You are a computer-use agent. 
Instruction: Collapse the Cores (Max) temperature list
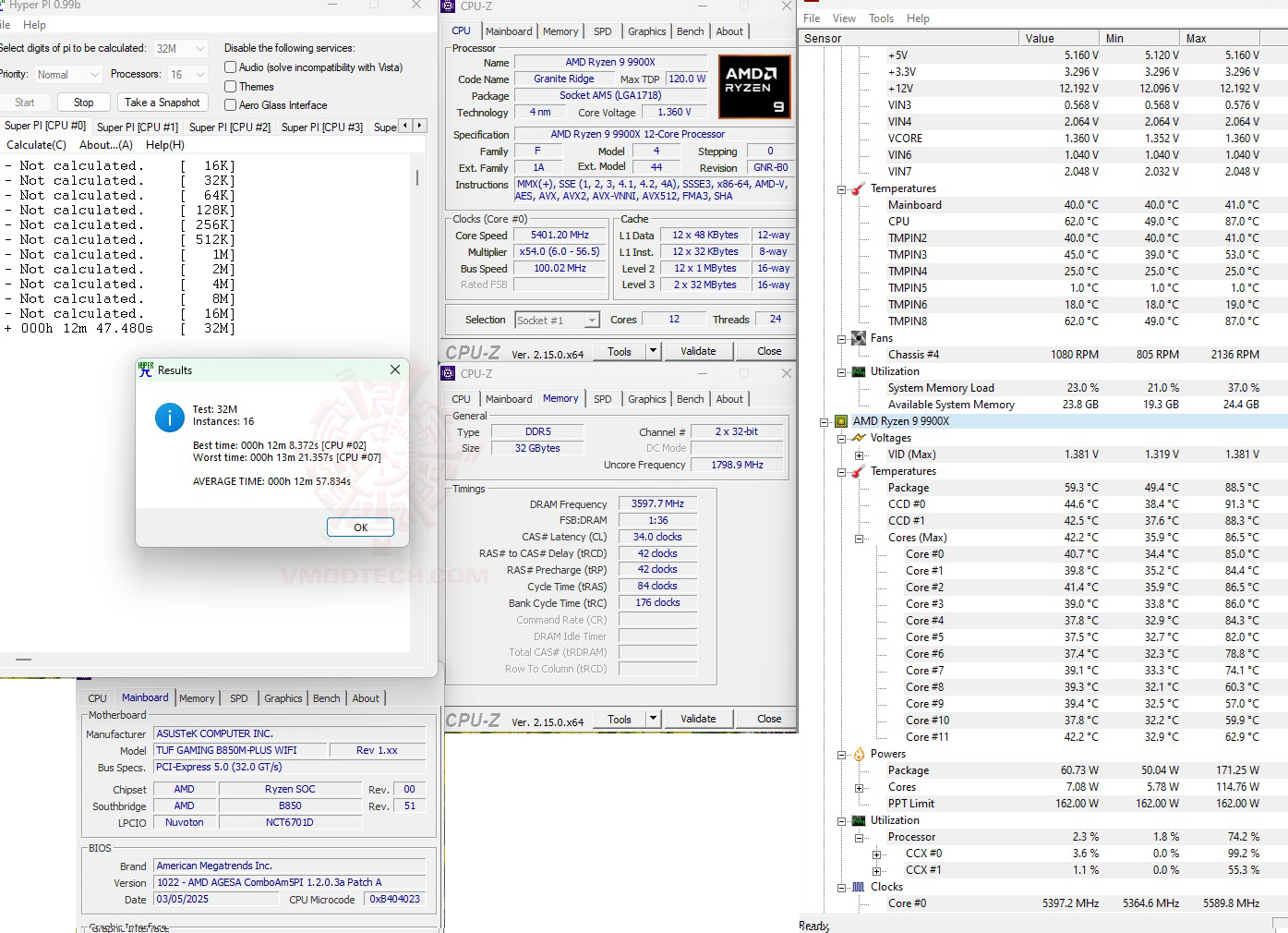(859, 539)
